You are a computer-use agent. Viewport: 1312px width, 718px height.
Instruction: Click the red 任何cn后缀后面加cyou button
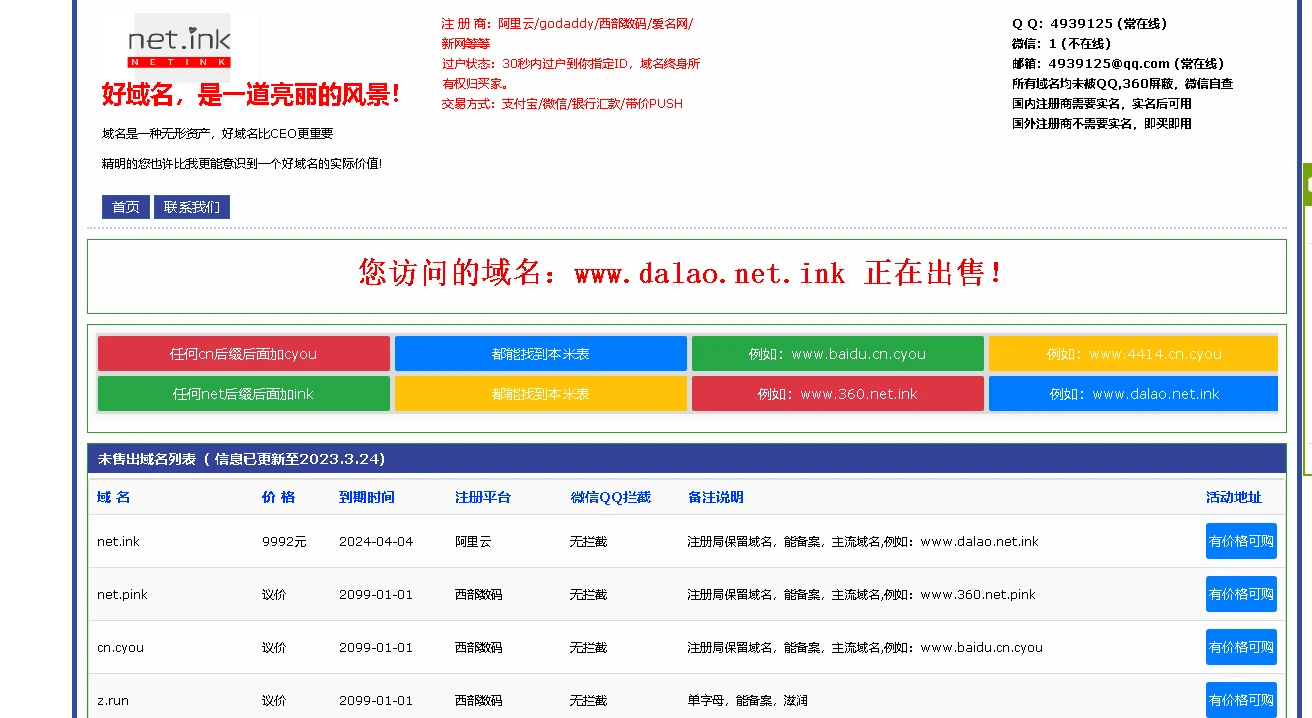pos(243,354)
